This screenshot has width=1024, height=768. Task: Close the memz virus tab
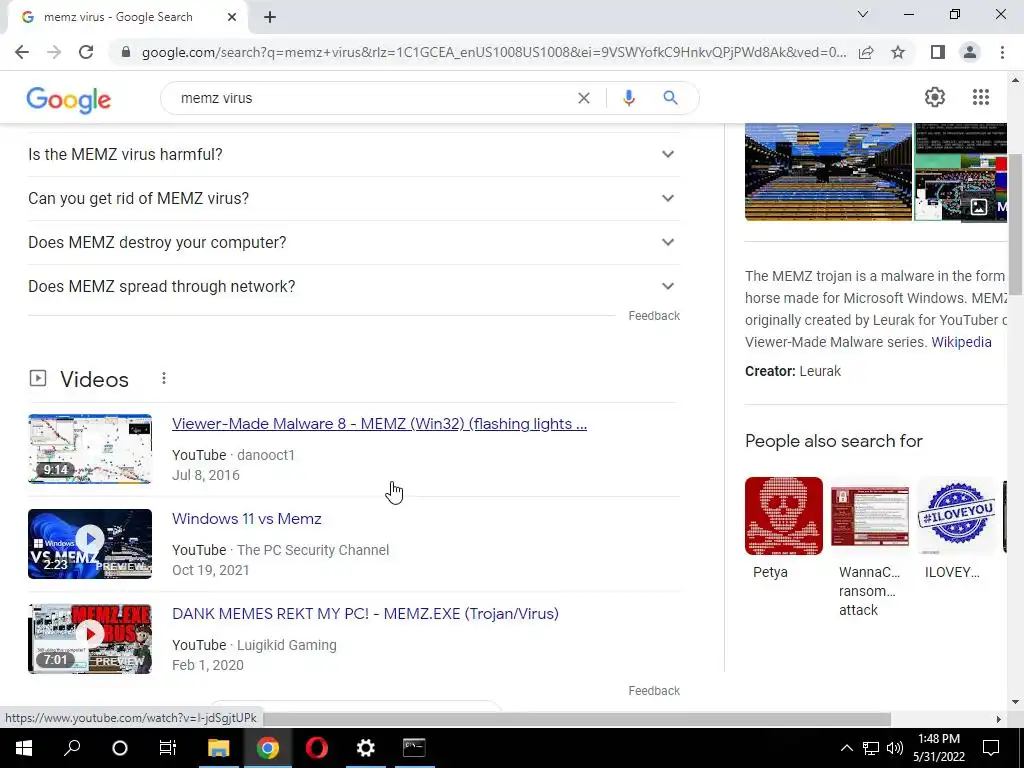click(232, 17)
